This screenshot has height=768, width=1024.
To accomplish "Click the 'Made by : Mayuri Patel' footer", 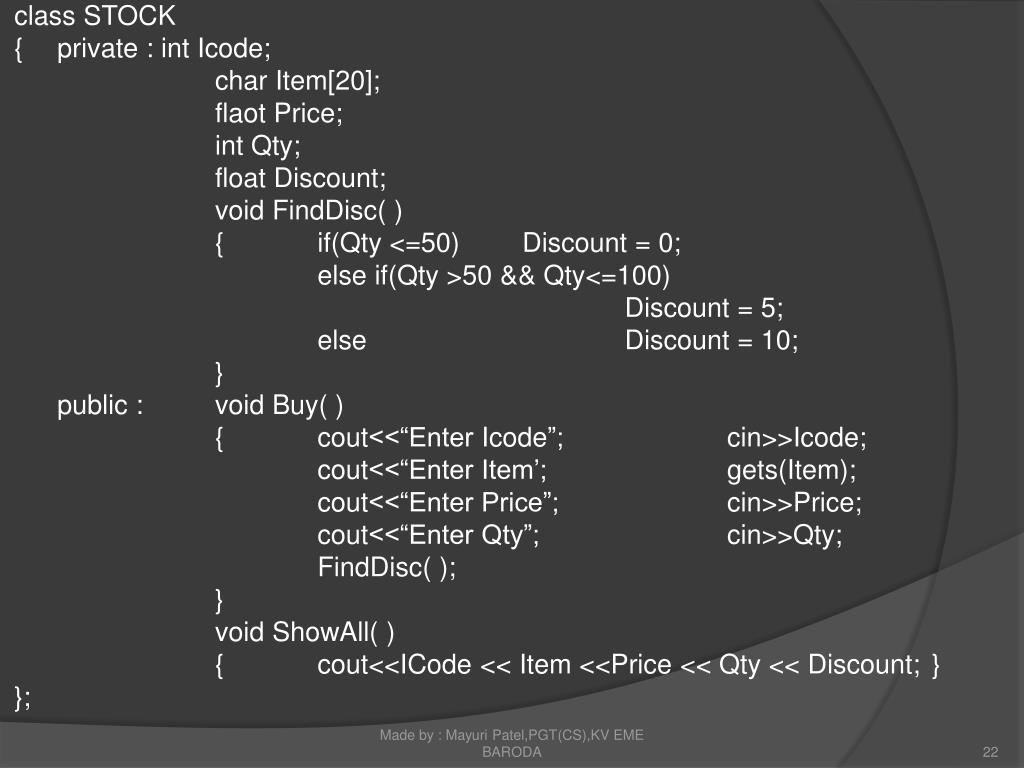I will coord(511,743).
